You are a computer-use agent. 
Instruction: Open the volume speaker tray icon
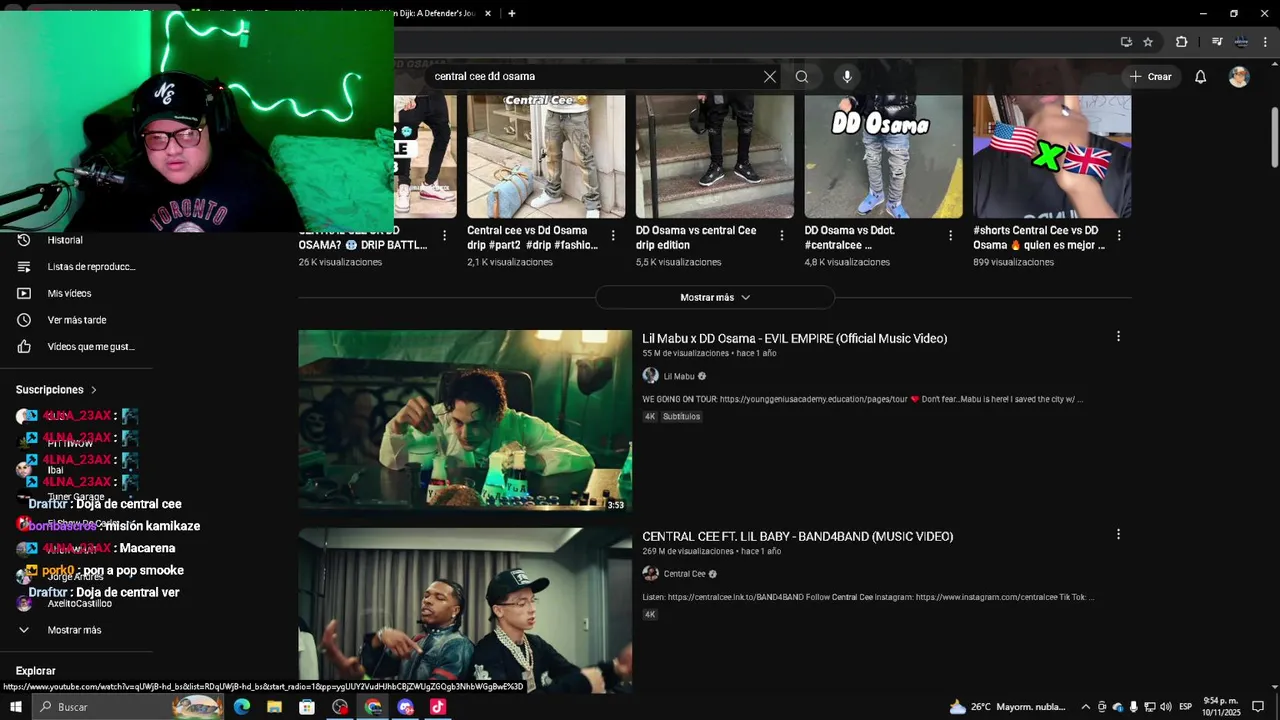[x=1166, y=707]
